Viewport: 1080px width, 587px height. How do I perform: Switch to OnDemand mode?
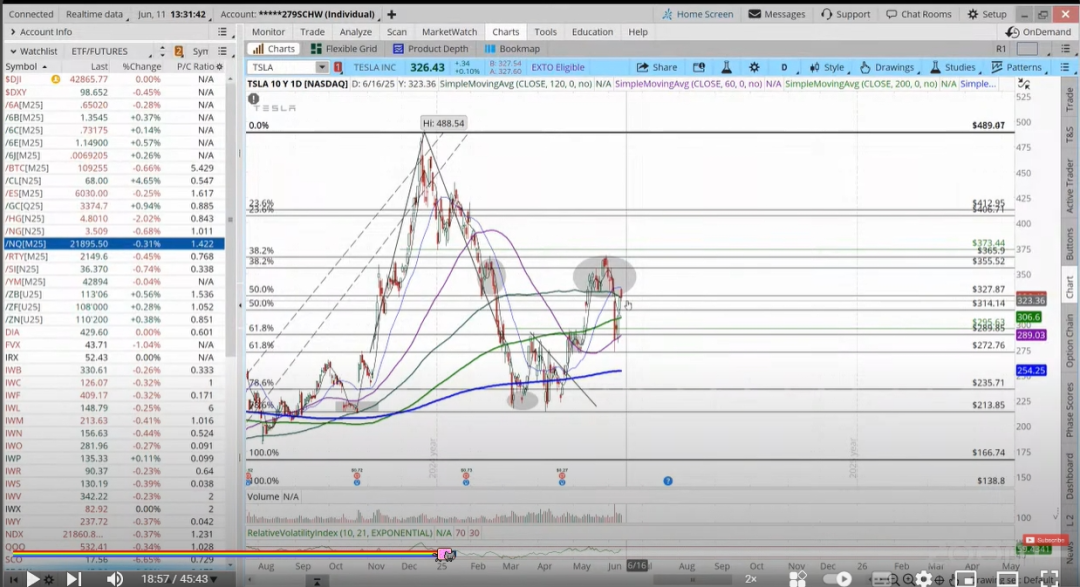coord(1038,32)
